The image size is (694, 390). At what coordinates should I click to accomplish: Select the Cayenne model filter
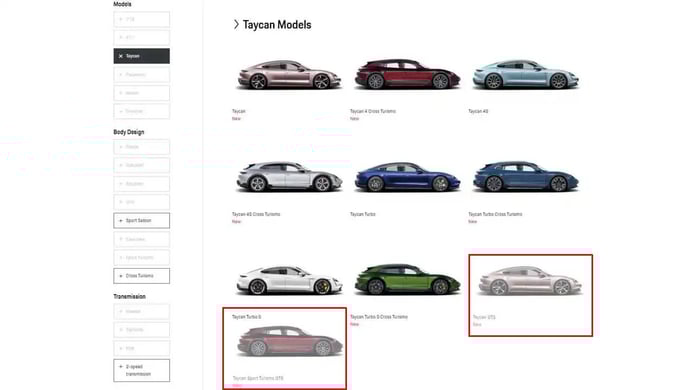click(141, 111)
